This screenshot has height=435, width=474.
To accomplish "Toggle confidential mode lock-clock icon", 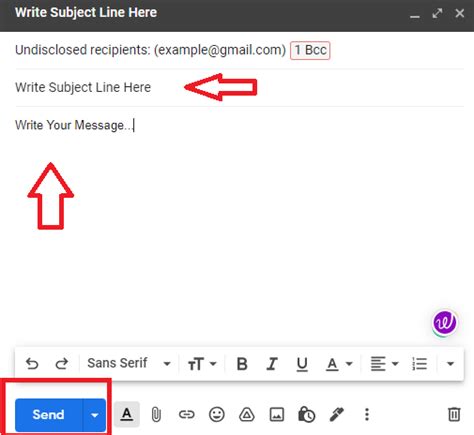I will coord(306,415).
